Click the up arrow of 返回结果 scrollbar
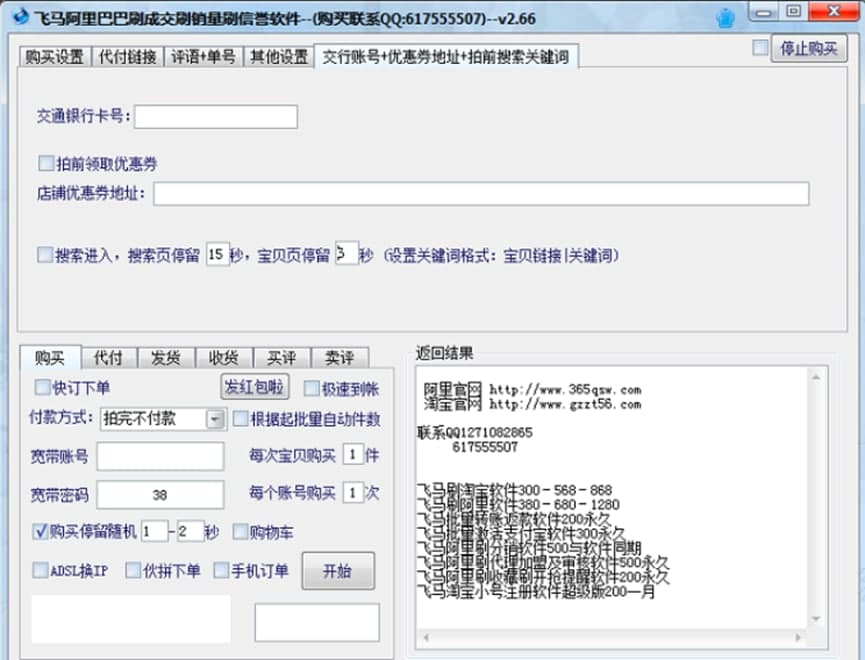865x660 pixels. (816, 377)
